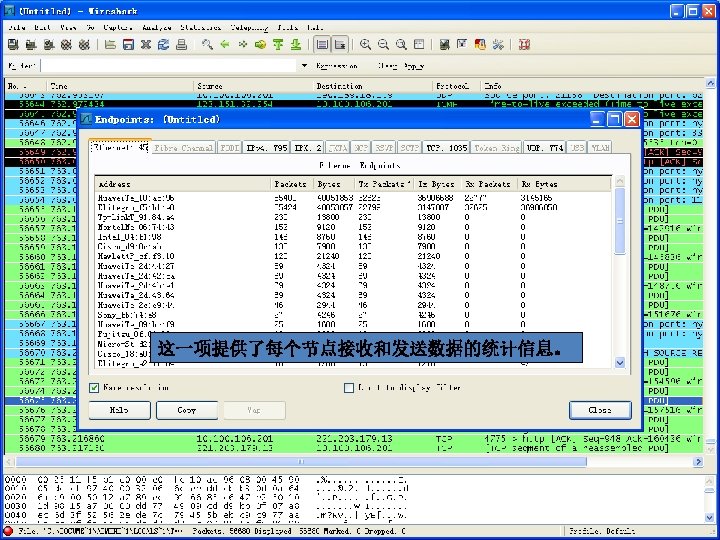This screenshot has height=540, width=720.
Task: Go back in packet history arrow
Action: pos(225,45)
